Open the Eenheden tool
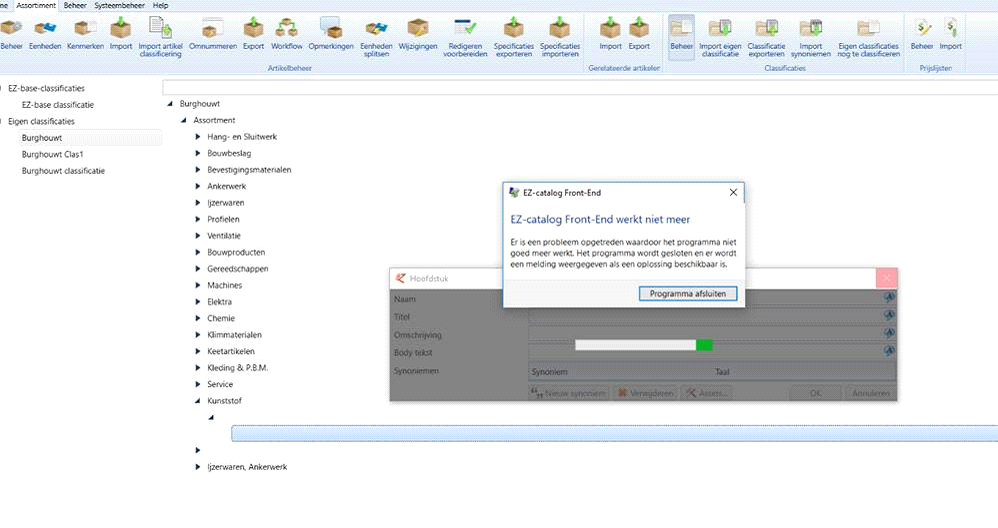The width and height of the screenshot is (998, 528). point(45,35)
